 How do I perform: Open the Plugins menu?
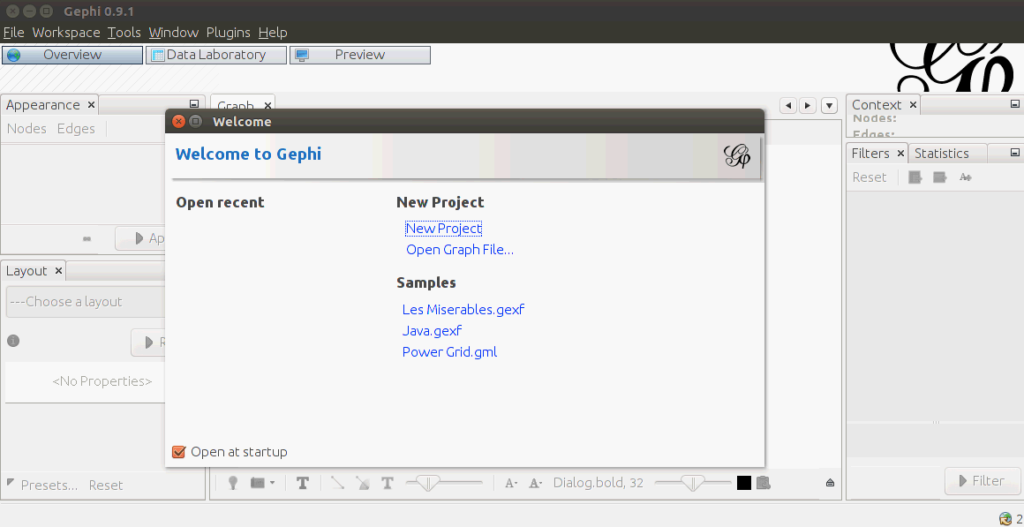pos(228,32)
